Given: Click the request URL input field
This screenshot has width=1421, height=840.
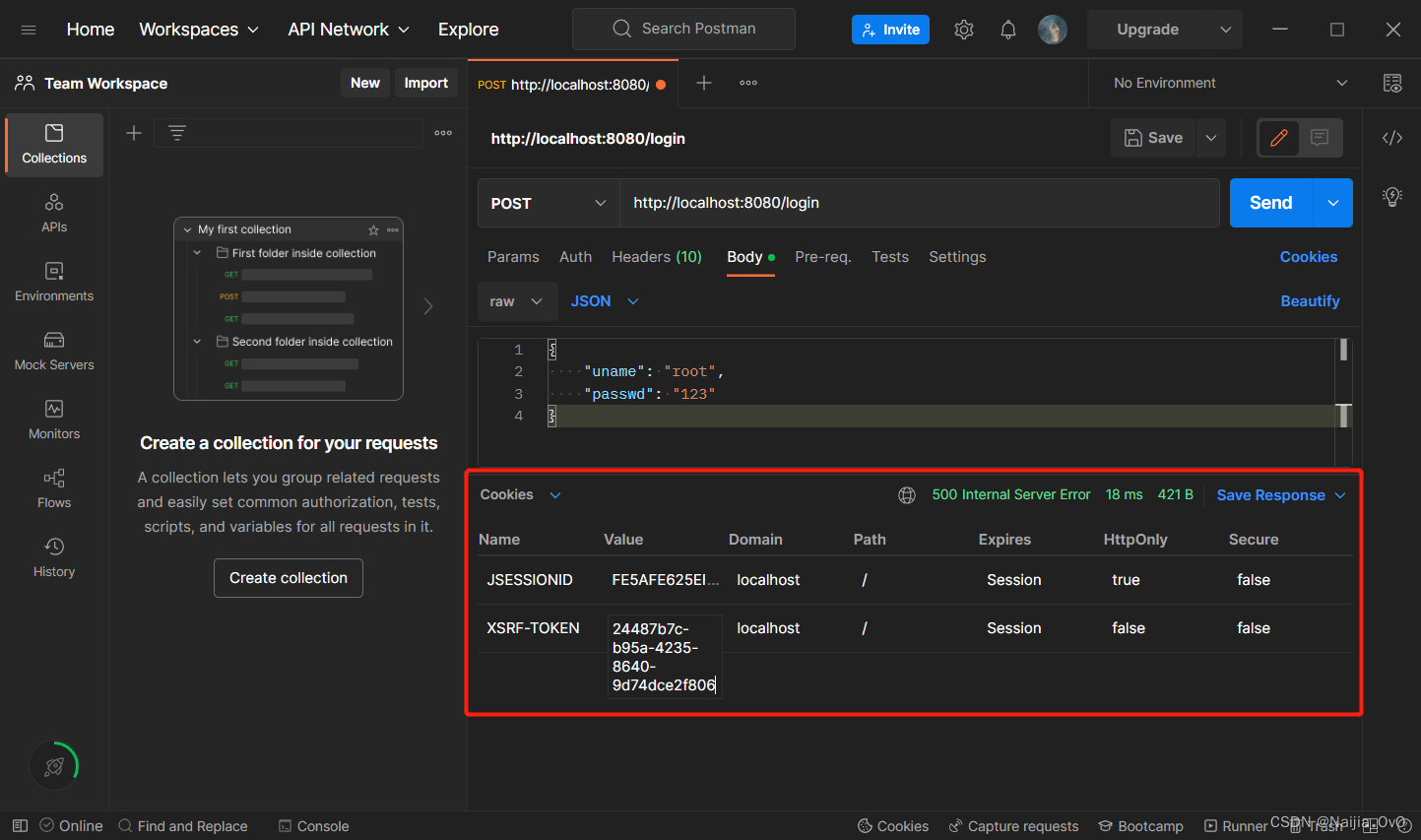Looking at the screenshot, I should click(x=920, y=203).
